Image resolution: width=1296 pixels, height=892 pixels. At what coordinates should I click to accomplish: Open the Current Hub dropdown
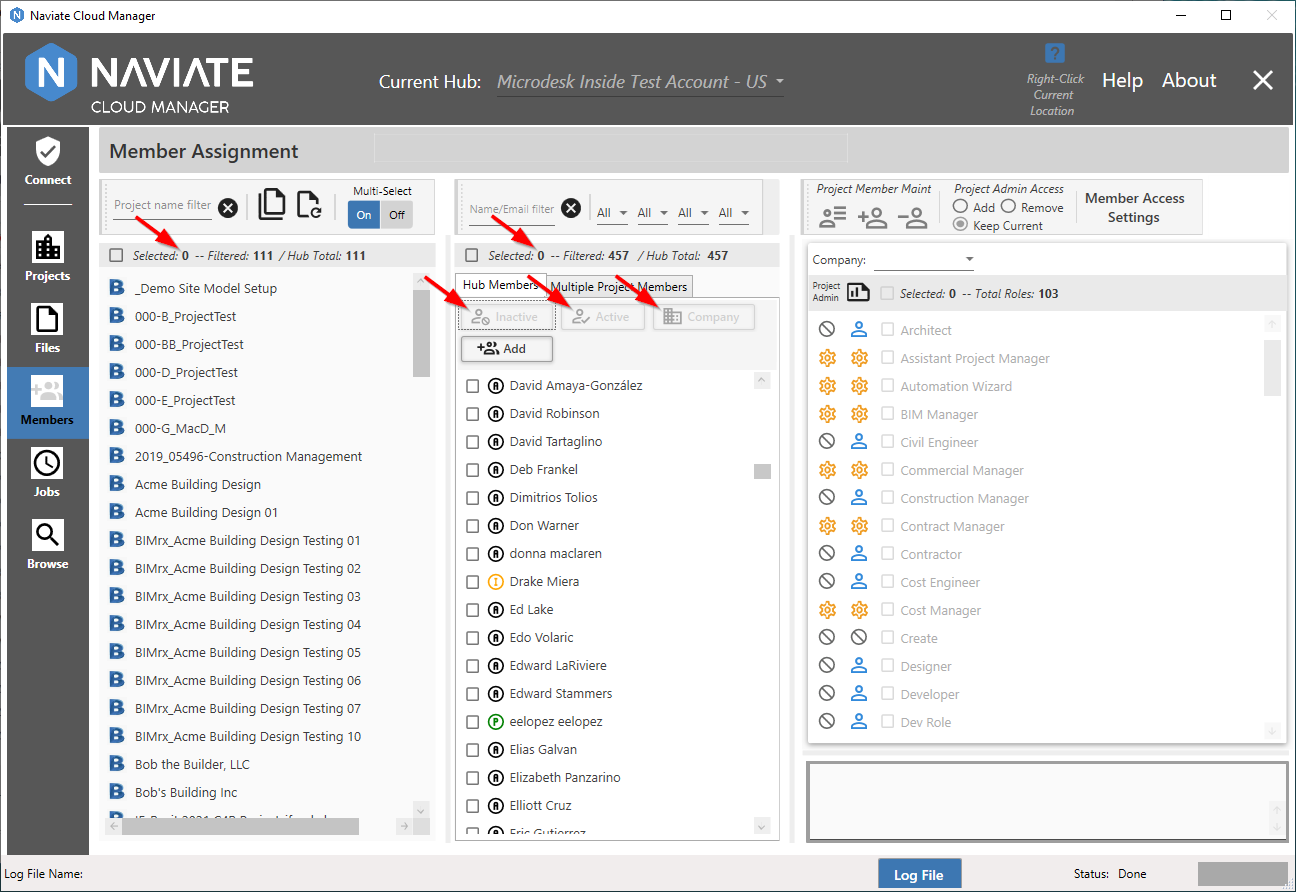click(640, 82)
